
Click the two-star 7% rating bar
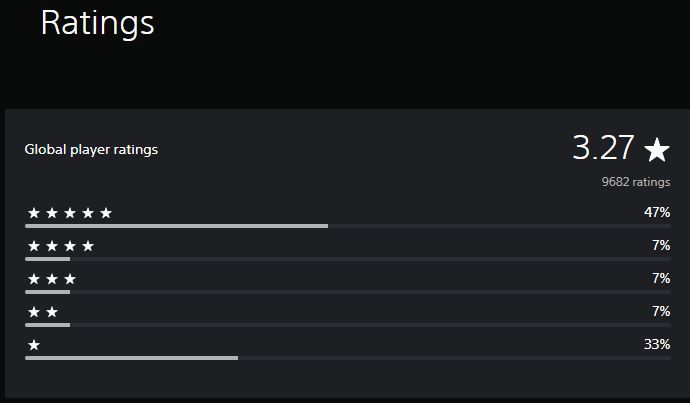click(348, 325)
